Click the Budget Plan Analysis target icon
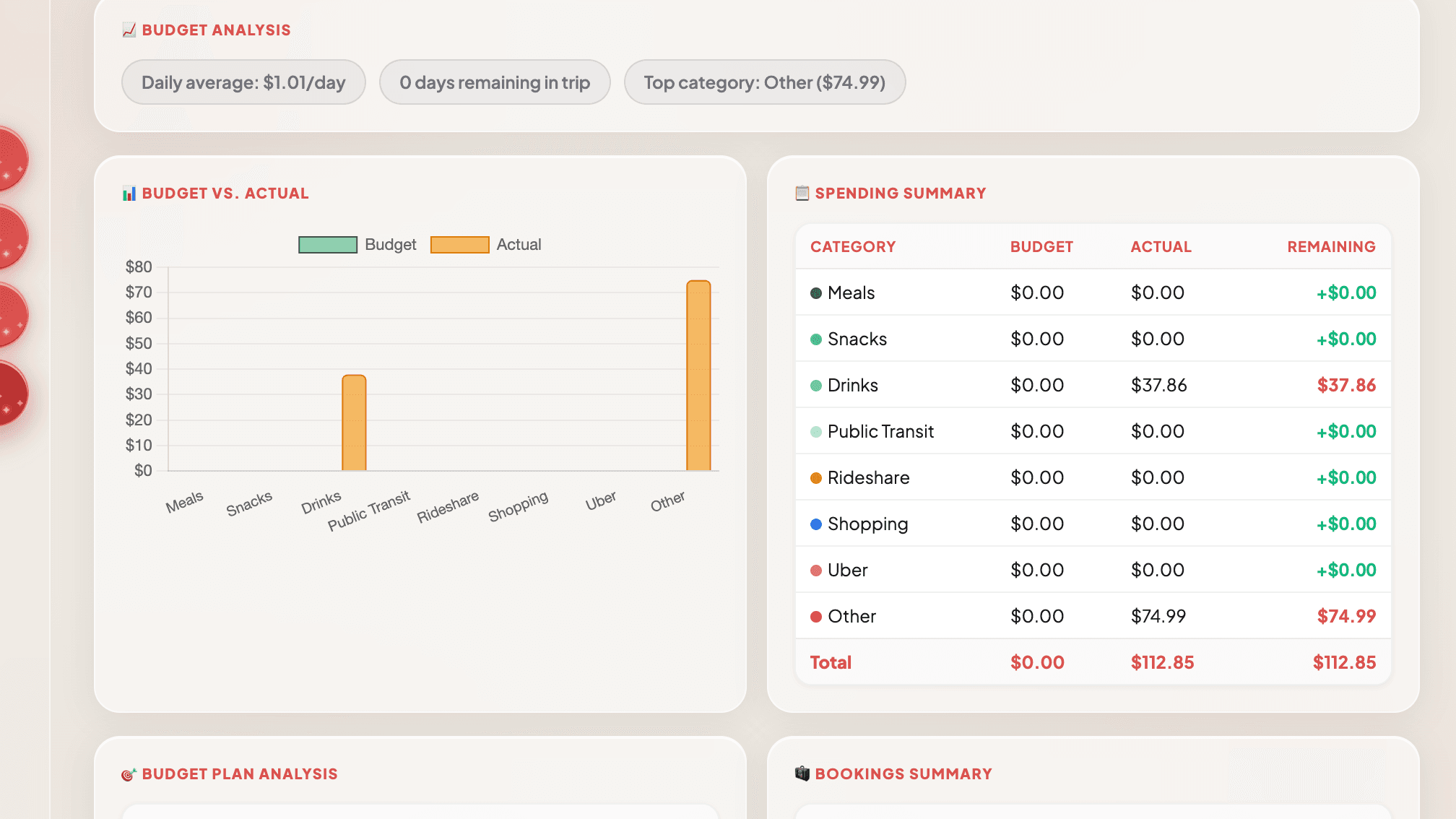Image resolution: width=1456 pixels, height=819 pixels. pos(129,773)
